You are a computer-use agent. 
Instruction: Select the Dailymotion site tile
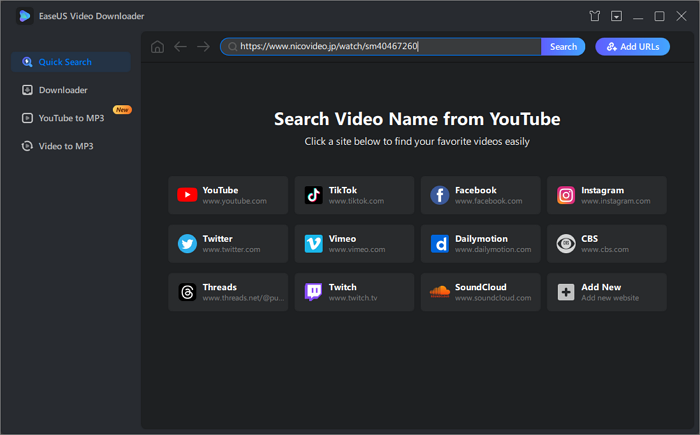[480, 244]
